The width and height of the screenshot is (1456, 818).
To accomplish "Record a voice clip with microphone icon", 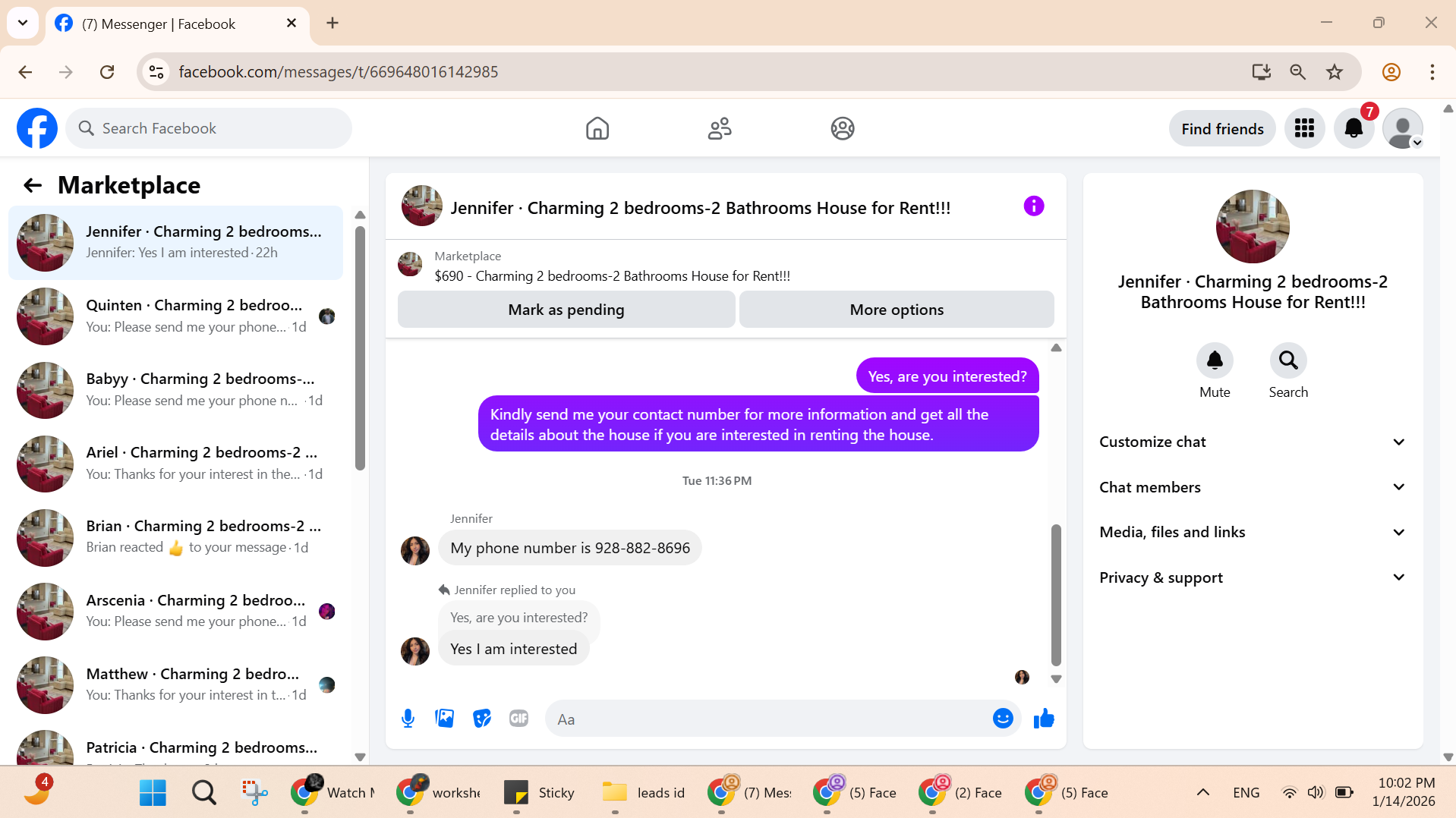I will pos(408,718).
